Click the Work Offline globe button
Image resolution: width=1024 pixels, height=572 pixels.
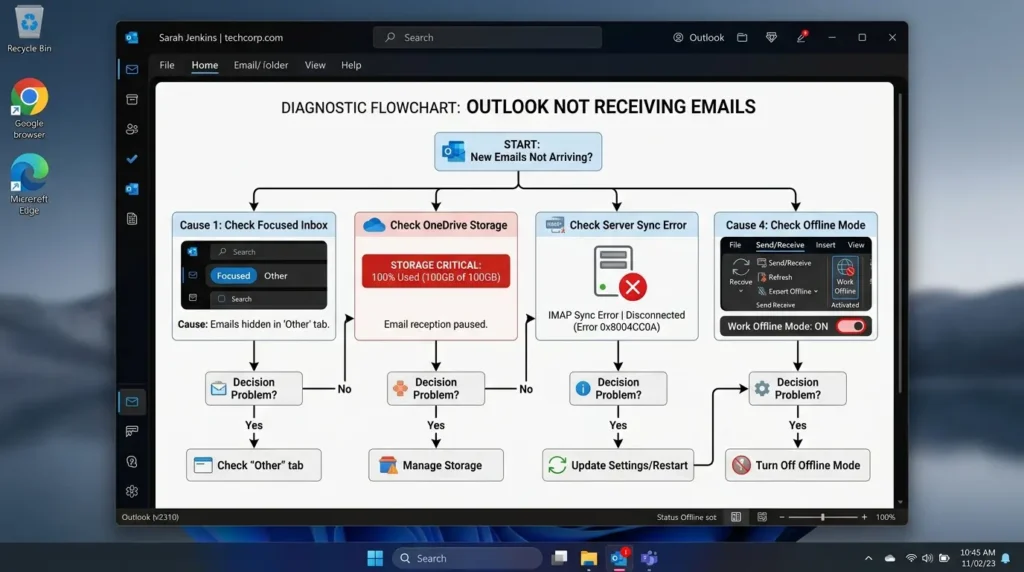pos(845,277)
